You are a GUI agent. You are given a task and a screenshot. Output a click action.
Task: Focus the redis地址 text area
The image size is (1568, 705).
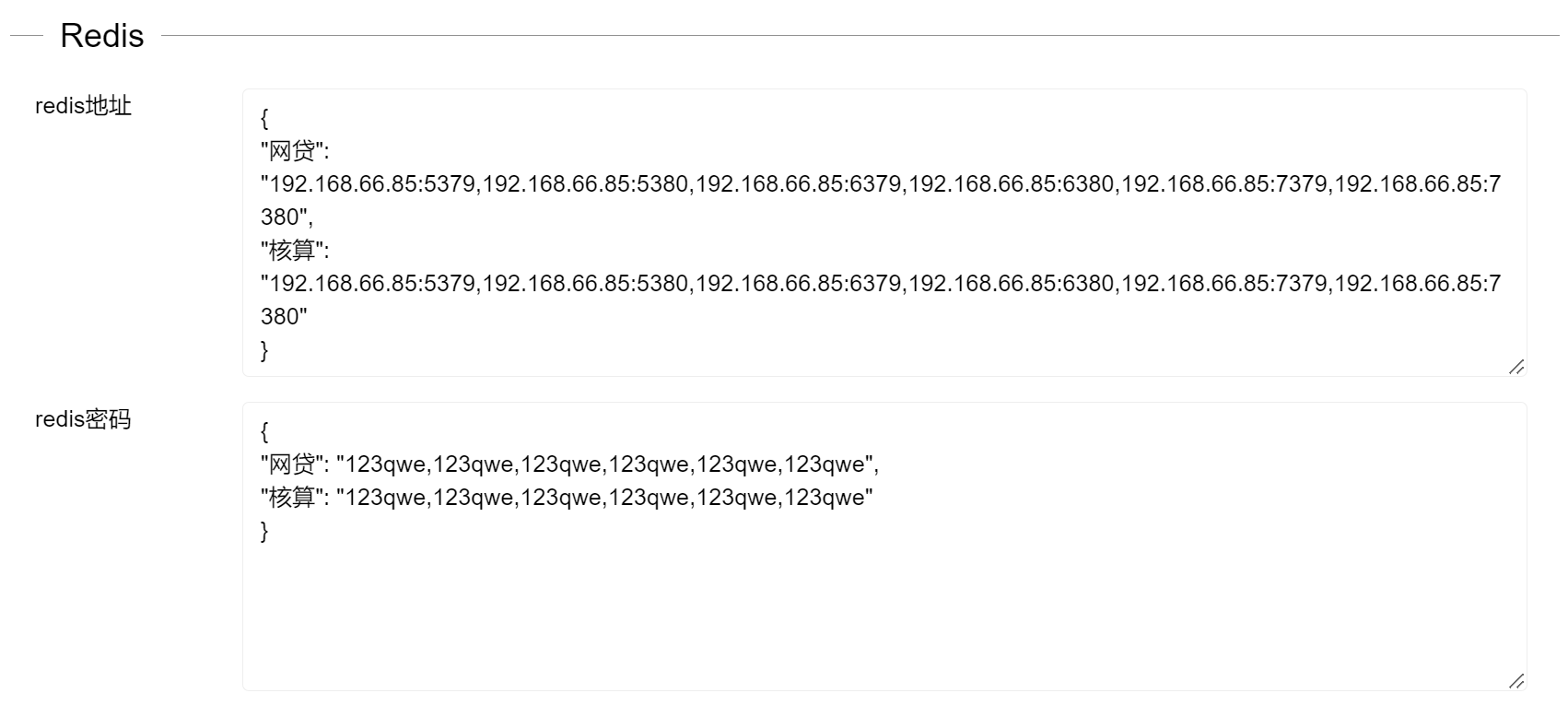pos(884,233)
